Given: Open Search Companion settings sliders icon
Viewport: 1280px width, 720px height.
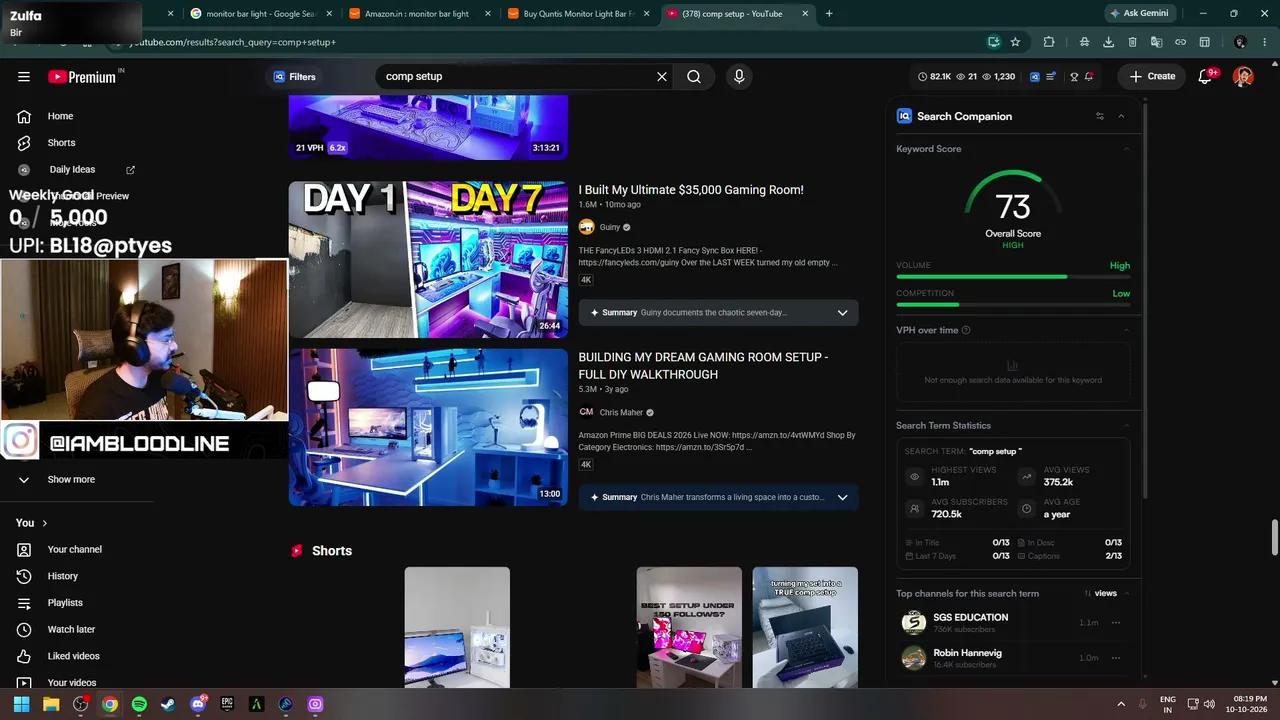Looking at the screenshot, I should tap(1100, 116).
